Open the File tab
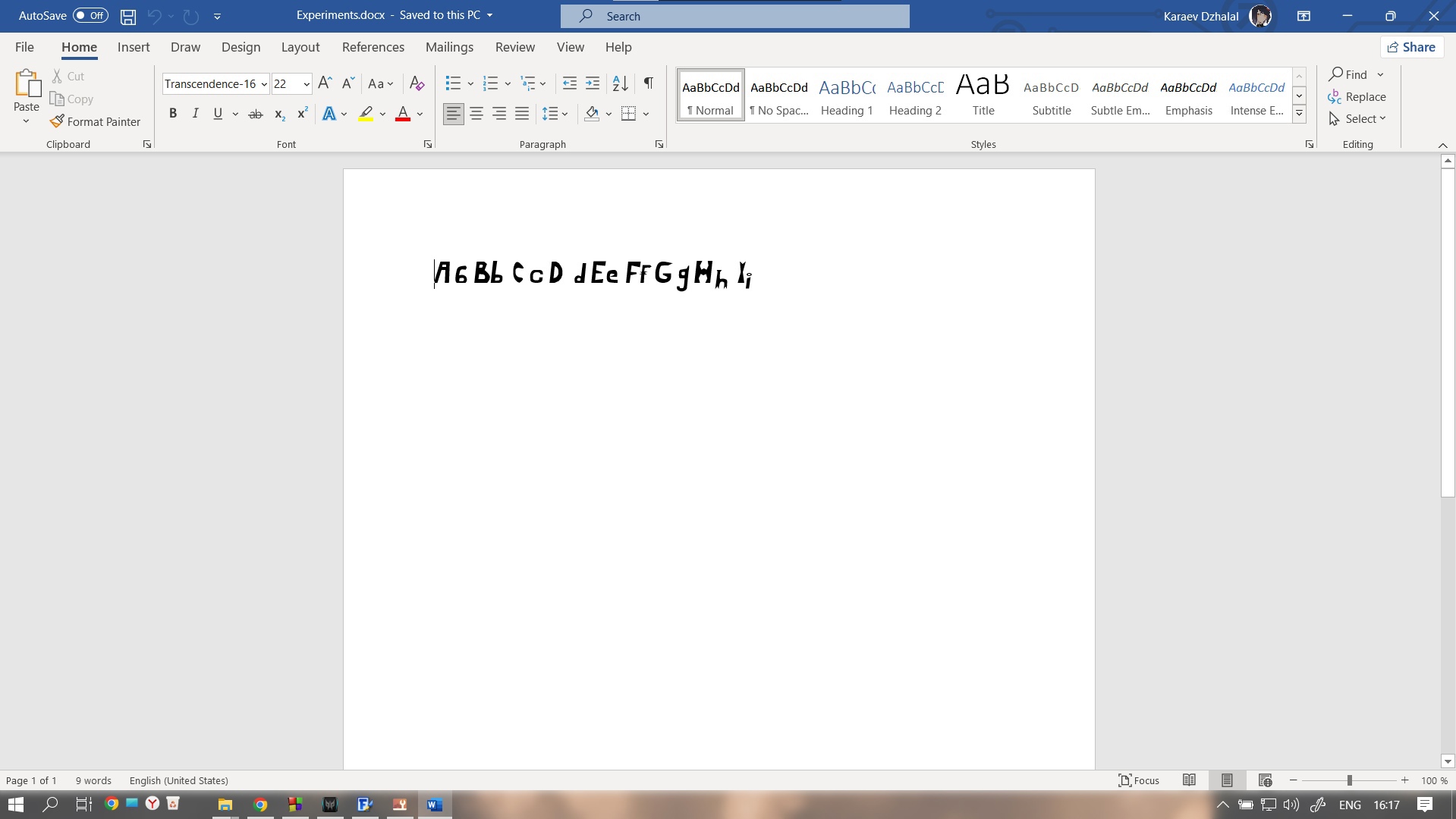The height and width of the screenshot is (819, 1456). [24, 47]
